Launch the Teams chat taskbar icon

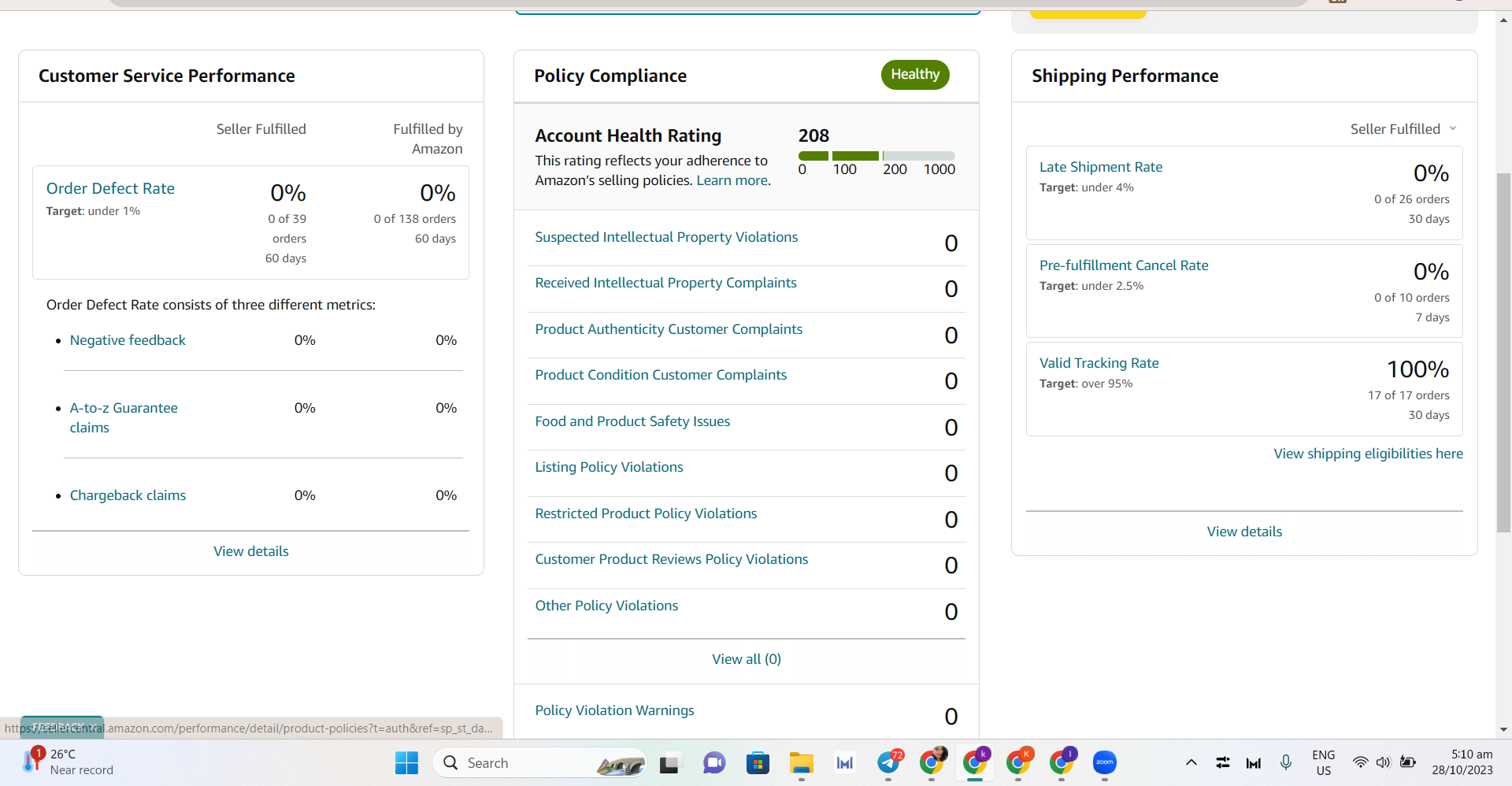(x=714, y=762)
